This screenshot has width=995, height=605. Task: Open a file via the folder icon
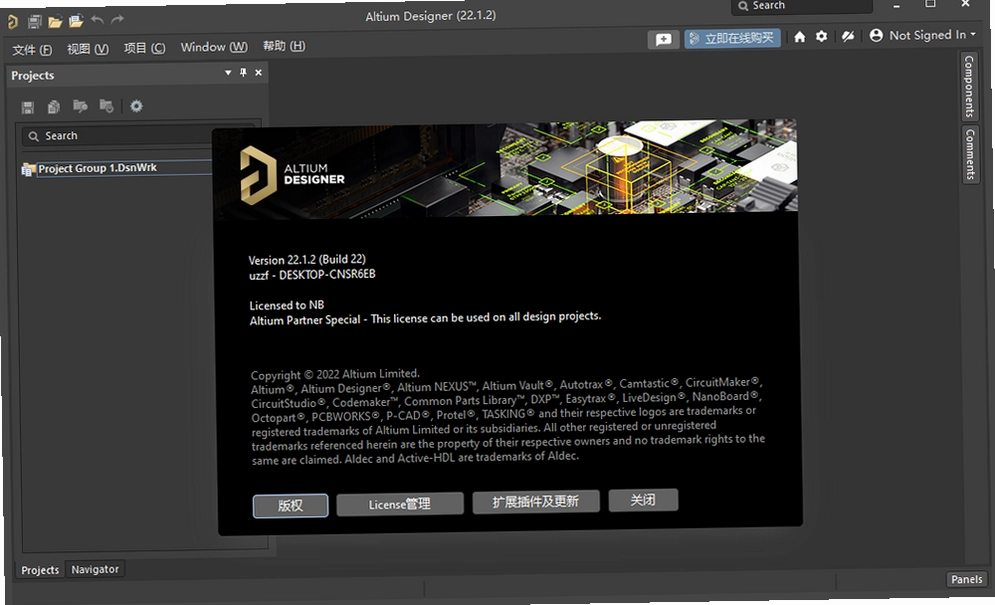pos(55,22)
